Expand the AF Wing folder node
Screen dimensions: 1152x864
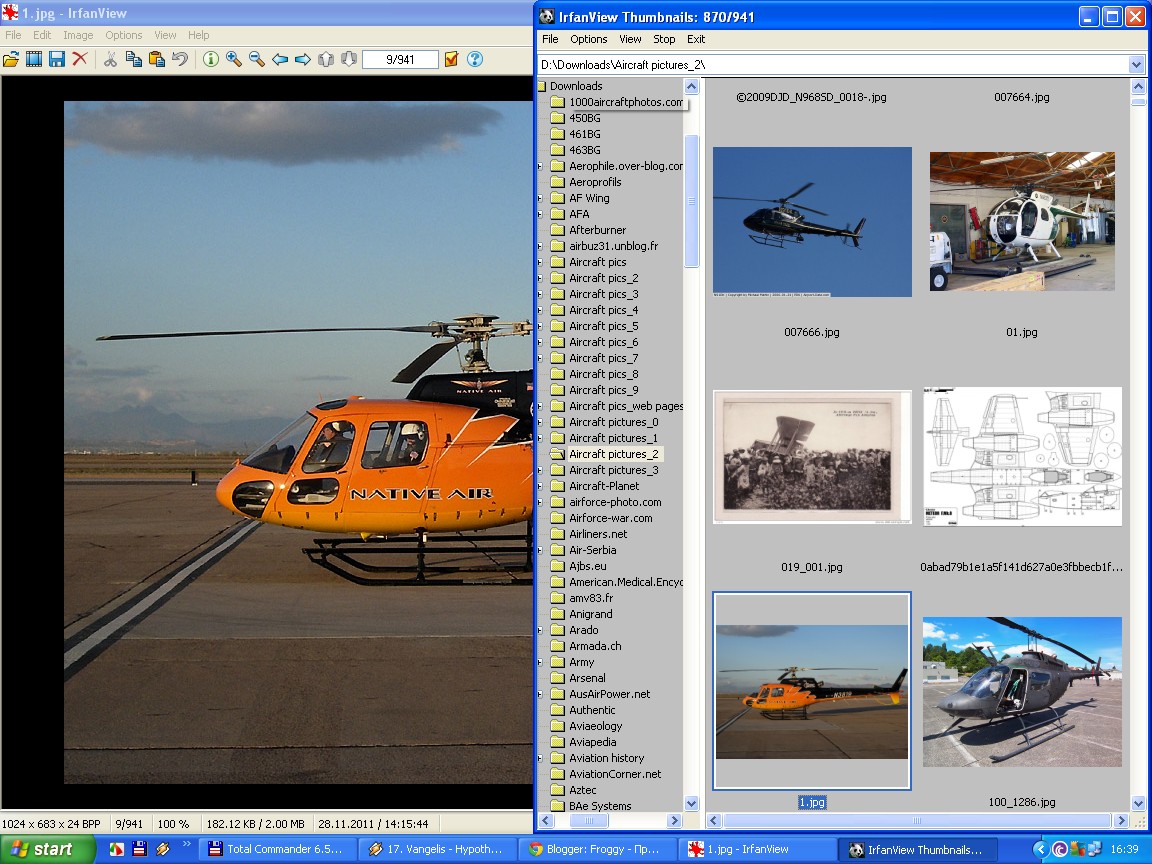[541, 198]
